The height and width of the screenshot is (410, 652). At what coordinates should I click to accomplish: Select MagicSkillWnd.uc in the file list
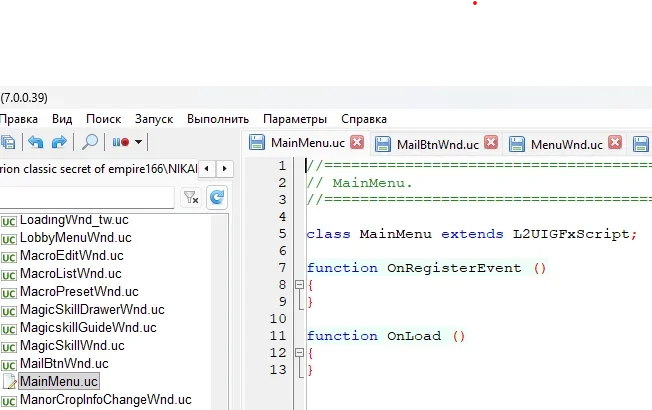coord(64,345)
